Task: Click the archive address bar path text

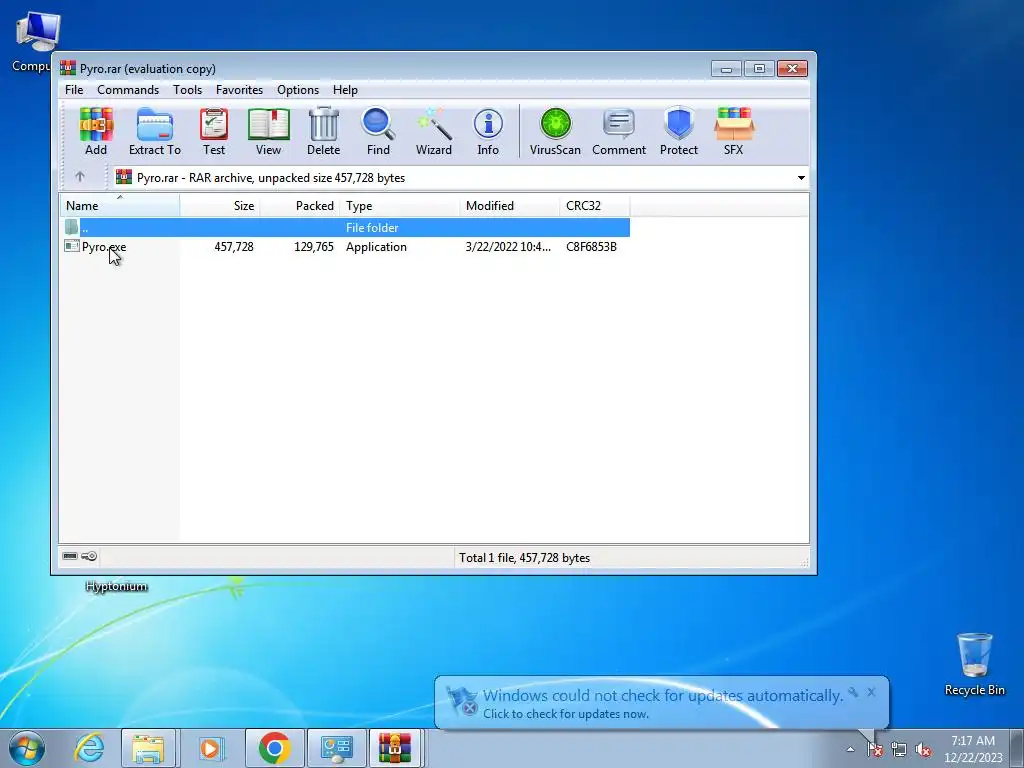Action: coord(270,178)
